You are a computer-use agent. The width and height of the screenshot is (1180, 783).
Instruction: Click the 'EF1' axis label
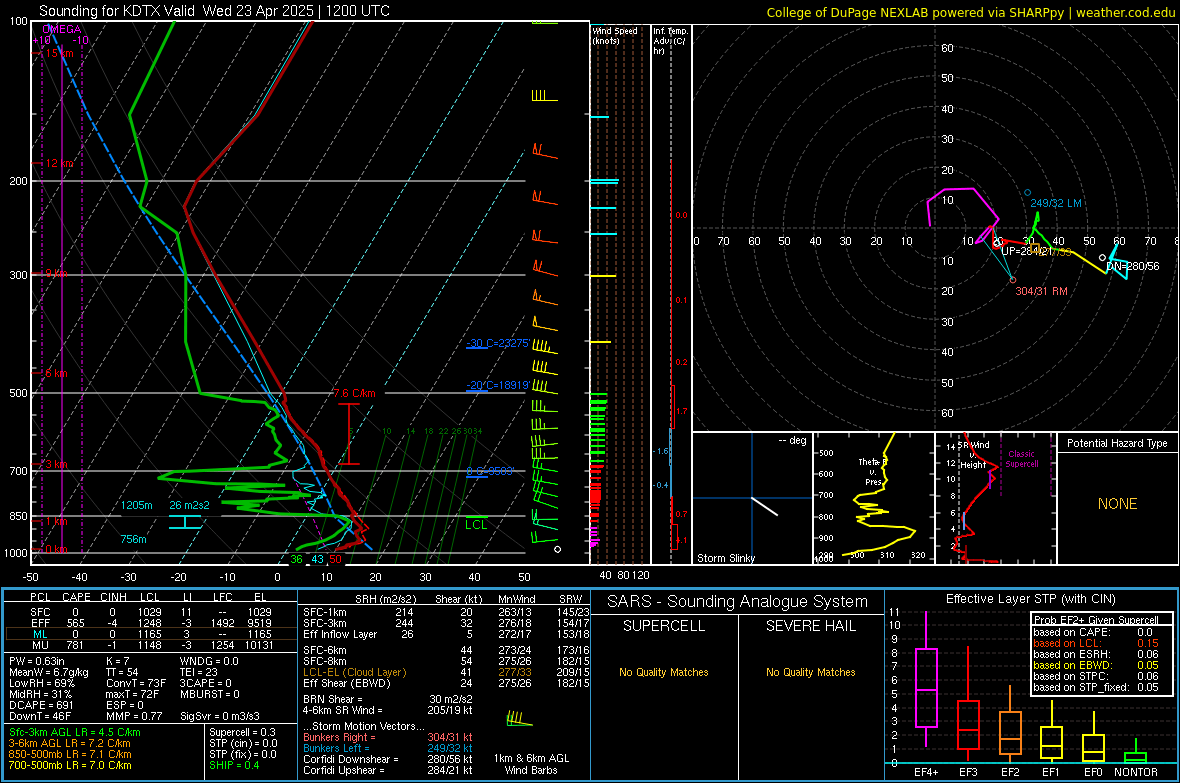coord(1051,772)
